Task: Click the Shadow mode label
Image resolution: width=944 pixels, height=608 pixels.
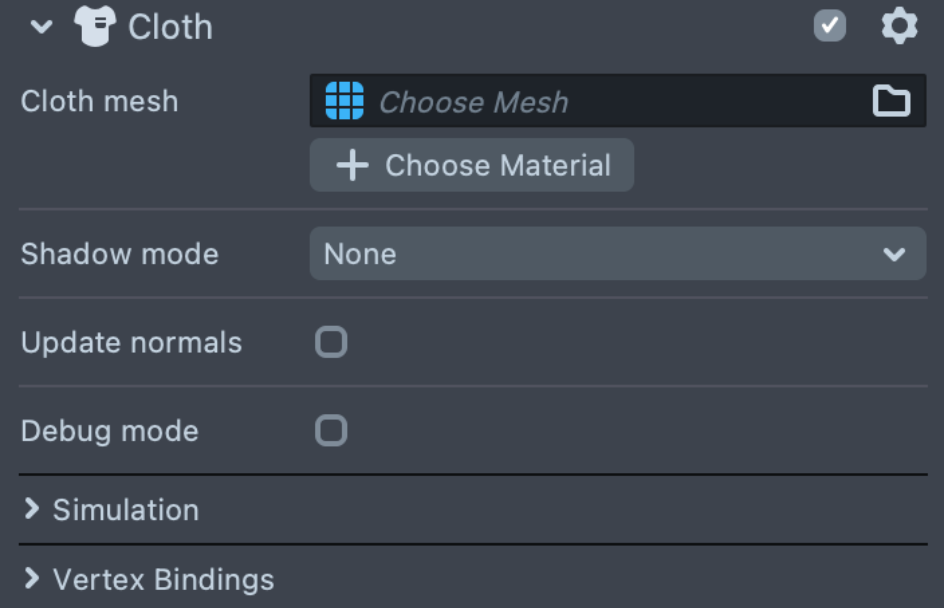Action: (119, 254)
